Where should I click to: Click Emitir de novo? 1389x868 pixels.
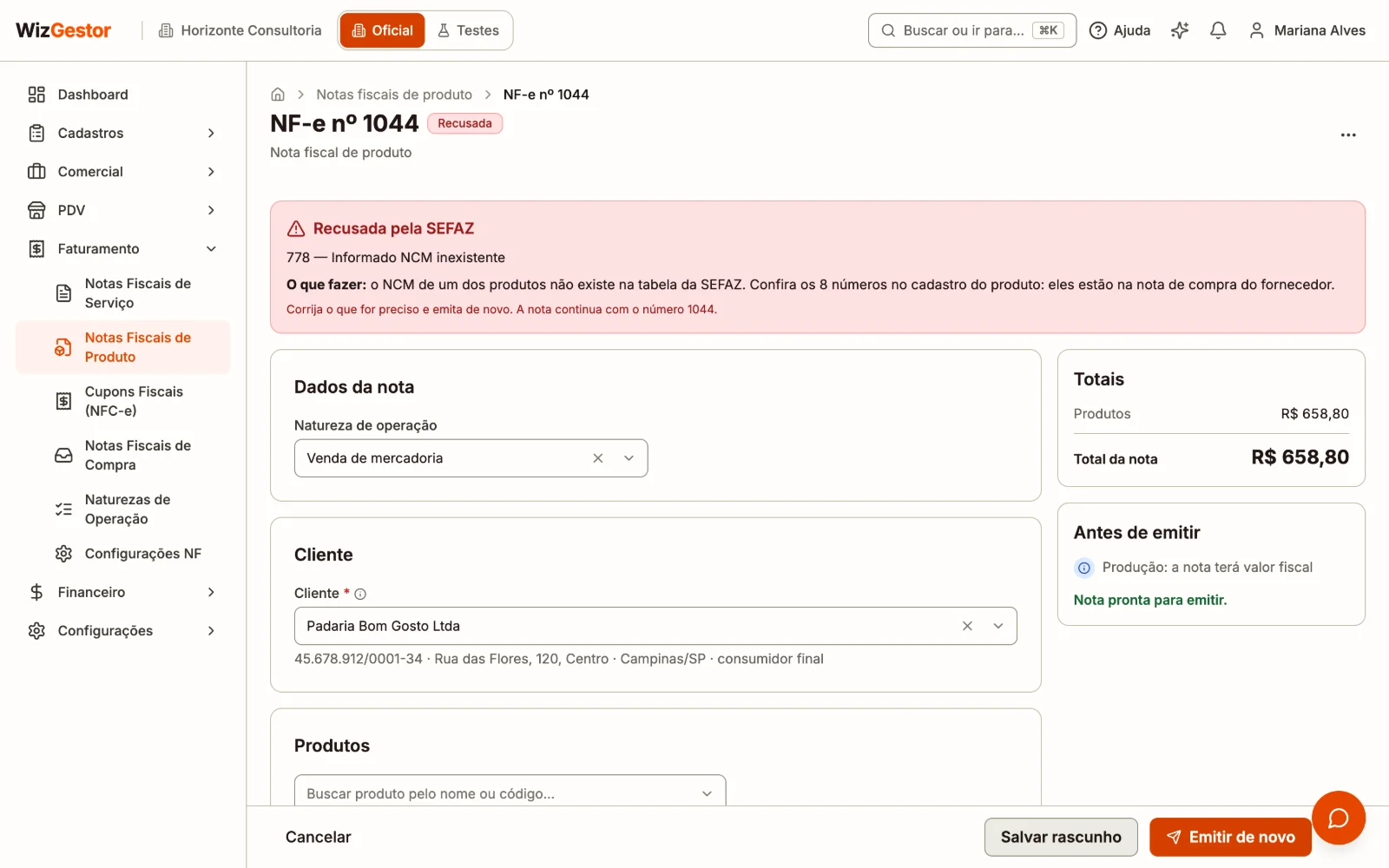1230,837
